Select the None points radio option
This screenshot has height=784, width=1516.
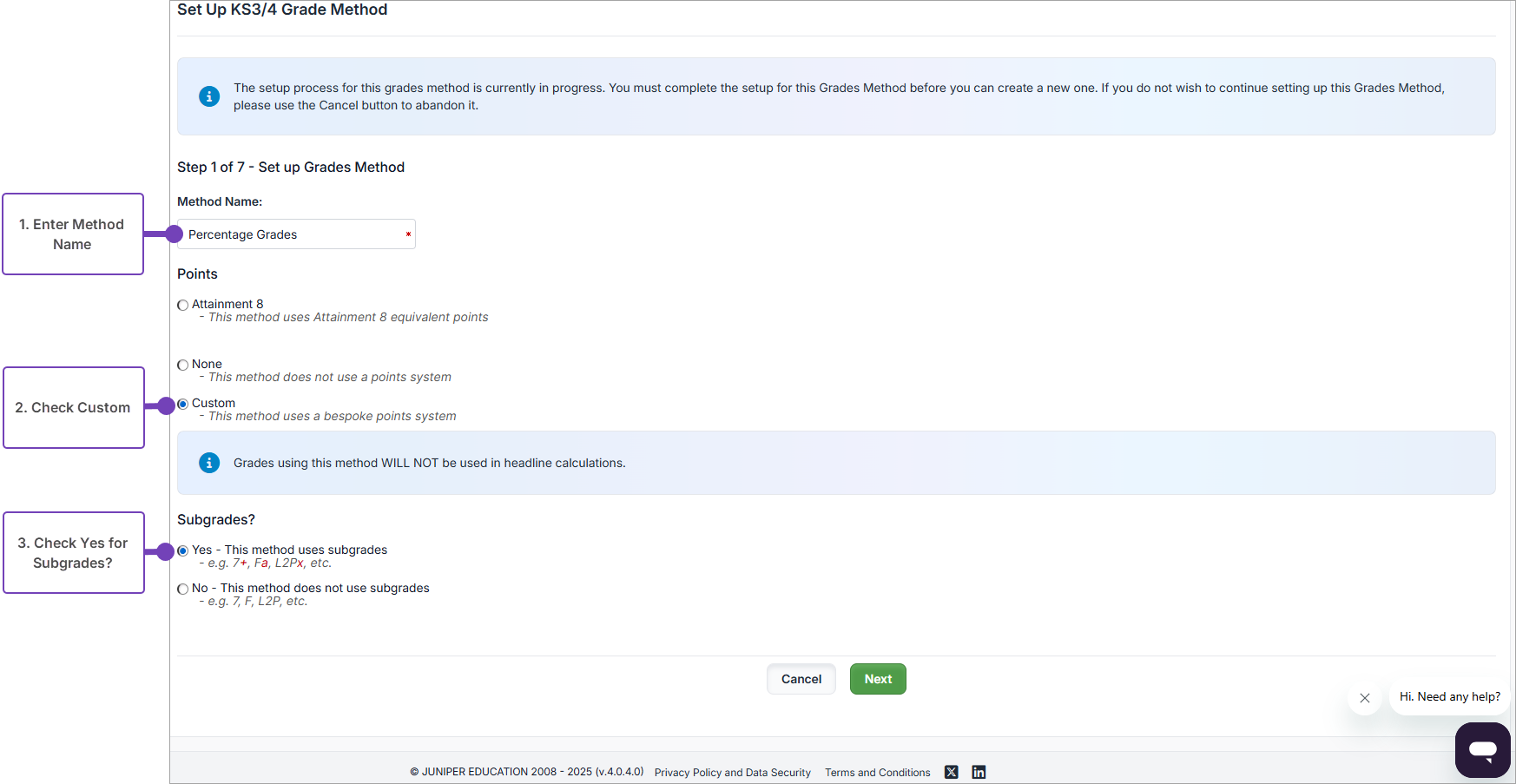tap(182, 365)
